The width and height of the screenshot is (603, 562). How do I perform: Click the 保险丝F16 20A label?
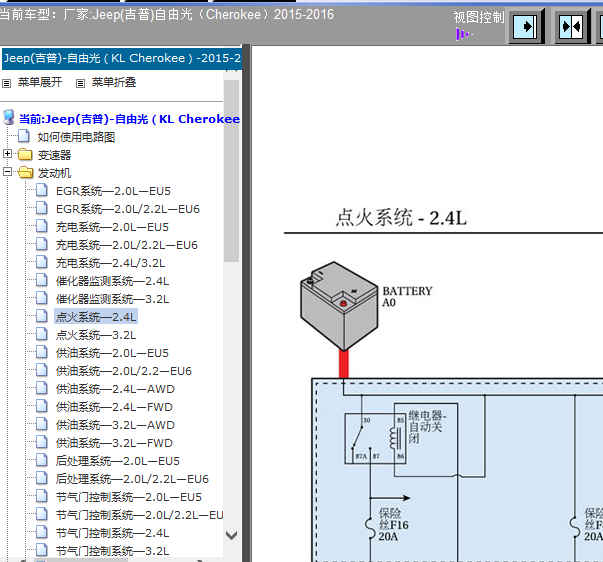click(393, 525)
